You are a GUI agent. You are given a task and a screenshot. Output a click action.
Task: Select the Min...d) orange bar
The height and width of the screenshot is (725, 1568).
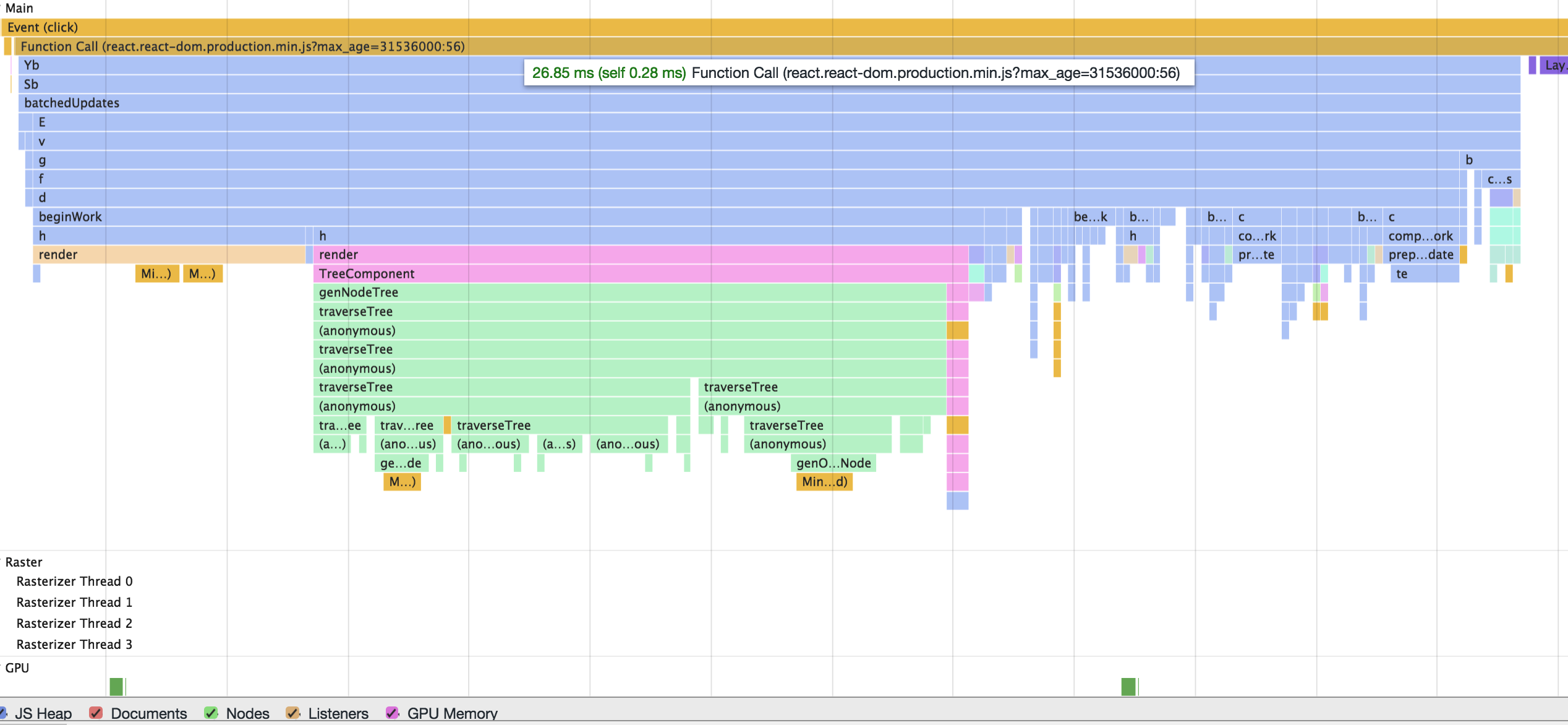[824, 481]
